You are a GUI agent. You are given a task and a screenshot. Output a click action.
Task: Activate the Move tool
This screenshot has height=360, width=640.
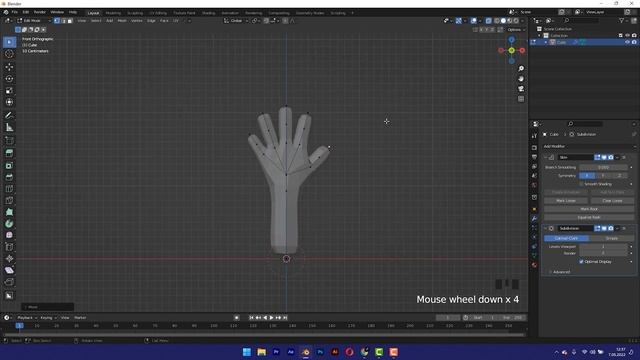coord(9,67)
